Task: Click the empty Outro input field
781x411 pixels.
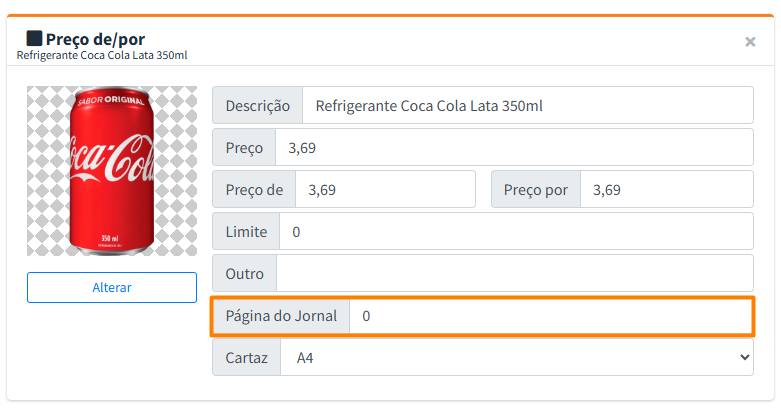Action: pos(514,274)
